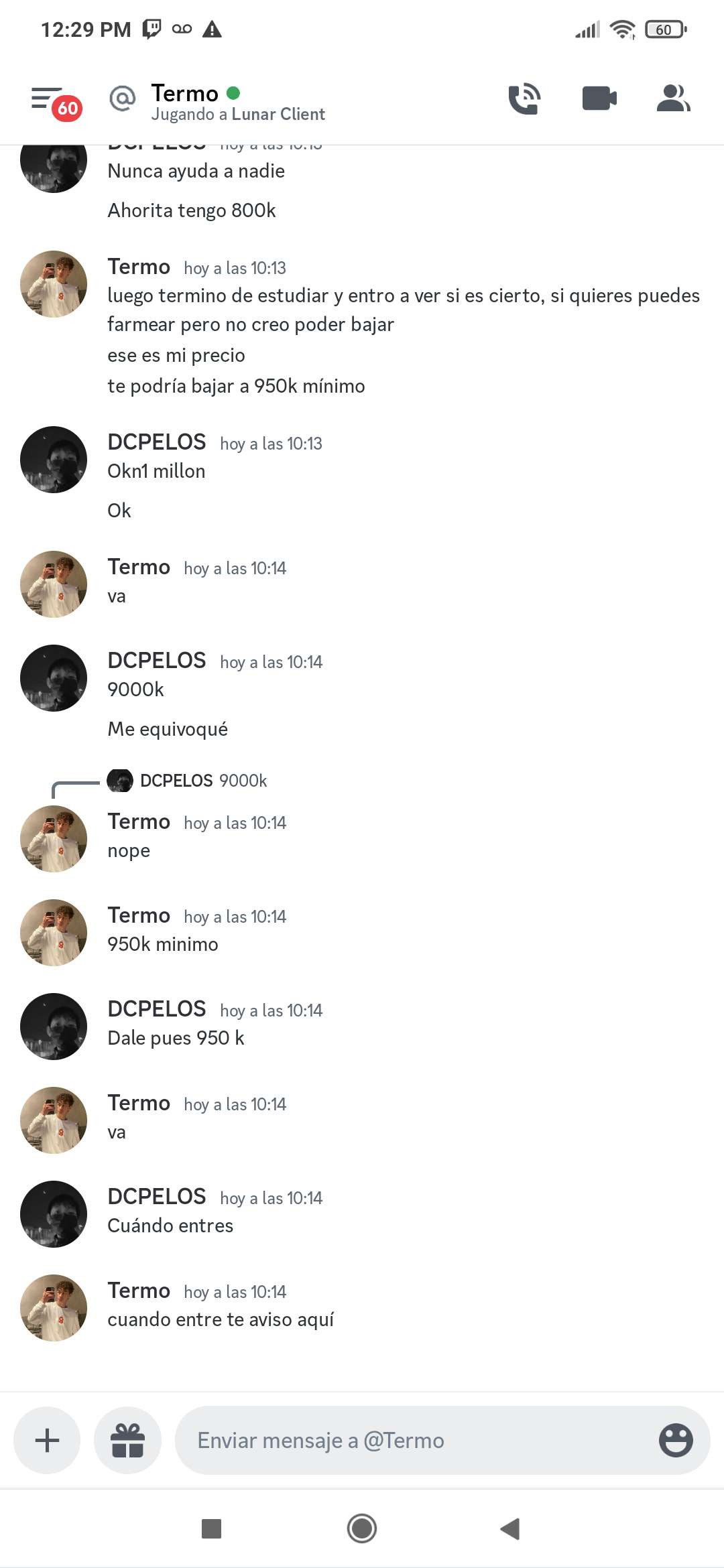
Task: Tap the 'Jugando a Lunar Client' status
Action: pos(238,115)
